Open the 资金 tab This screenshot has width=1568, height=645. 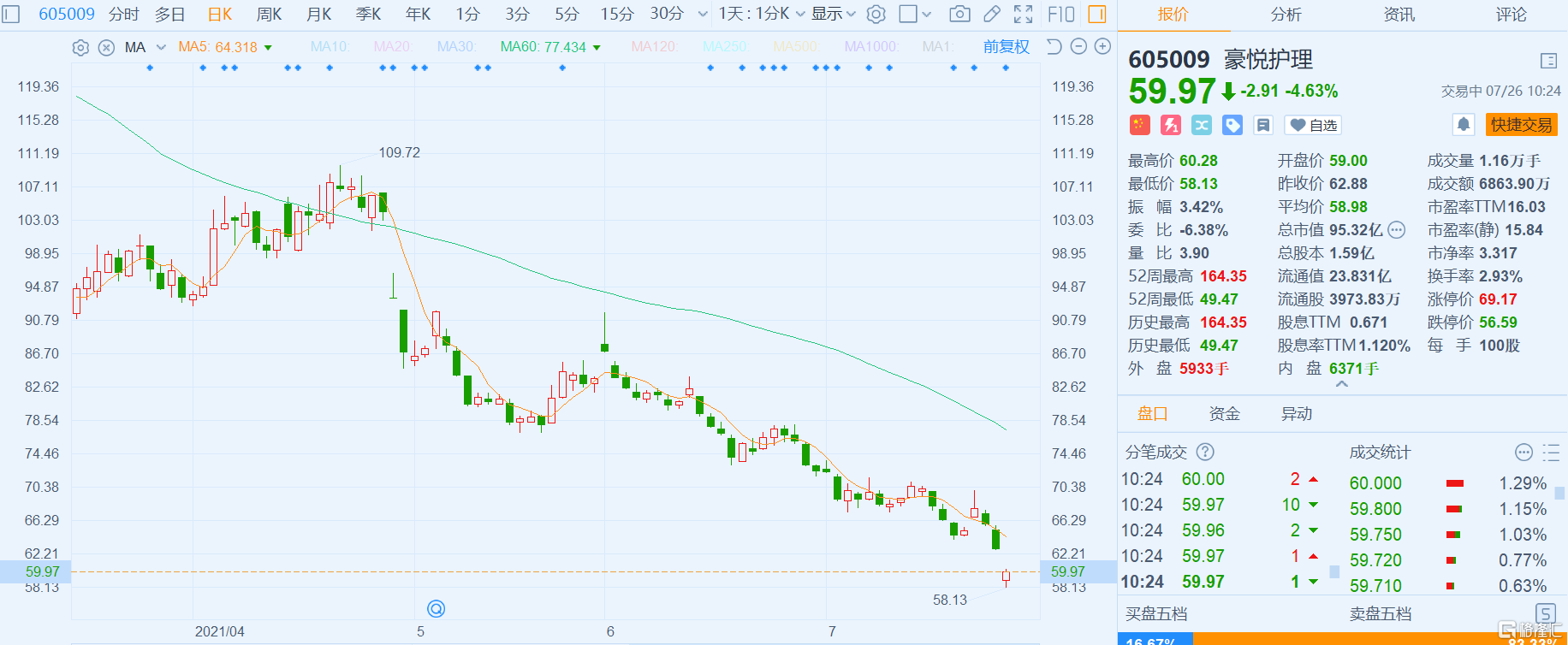(x=1224, y=414)
